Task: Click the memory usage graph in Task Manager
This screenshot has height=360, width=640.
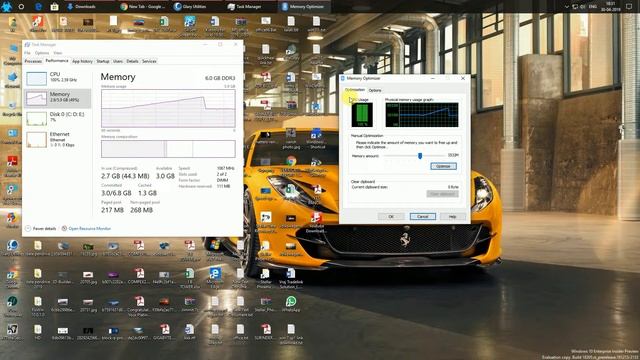Action: pos(168,109)
